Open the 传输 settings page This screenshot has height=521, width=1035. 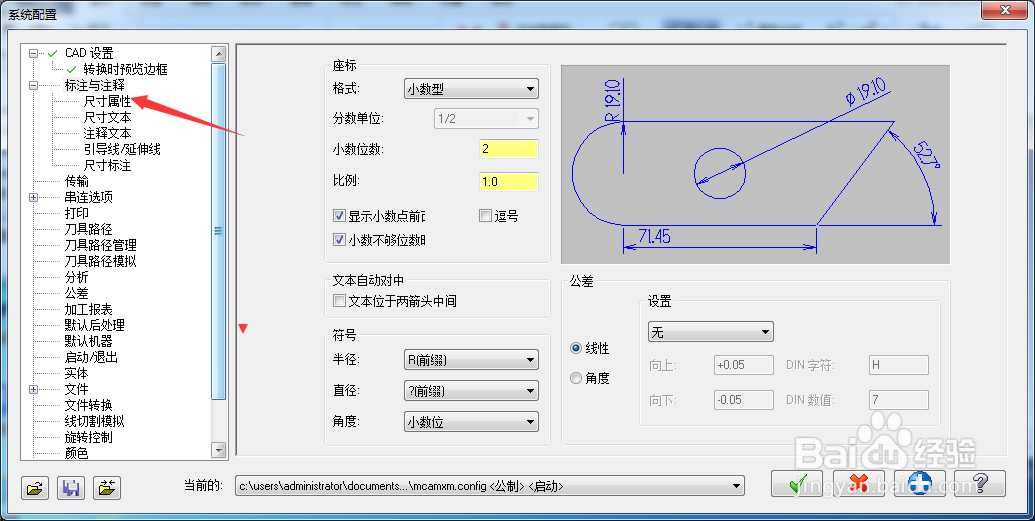tap(77, 182)
